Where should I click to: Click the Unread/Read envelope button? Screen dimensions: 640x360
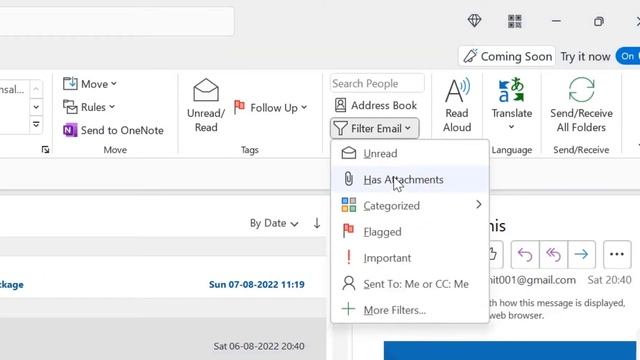click(x=206, y=105)
